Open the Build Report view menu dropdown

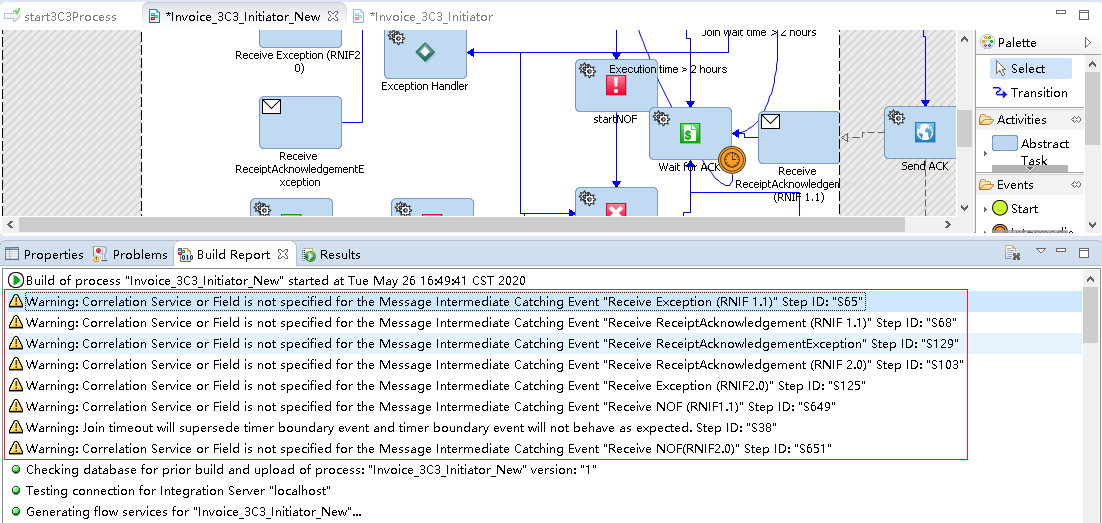[x=1042, y=251]
